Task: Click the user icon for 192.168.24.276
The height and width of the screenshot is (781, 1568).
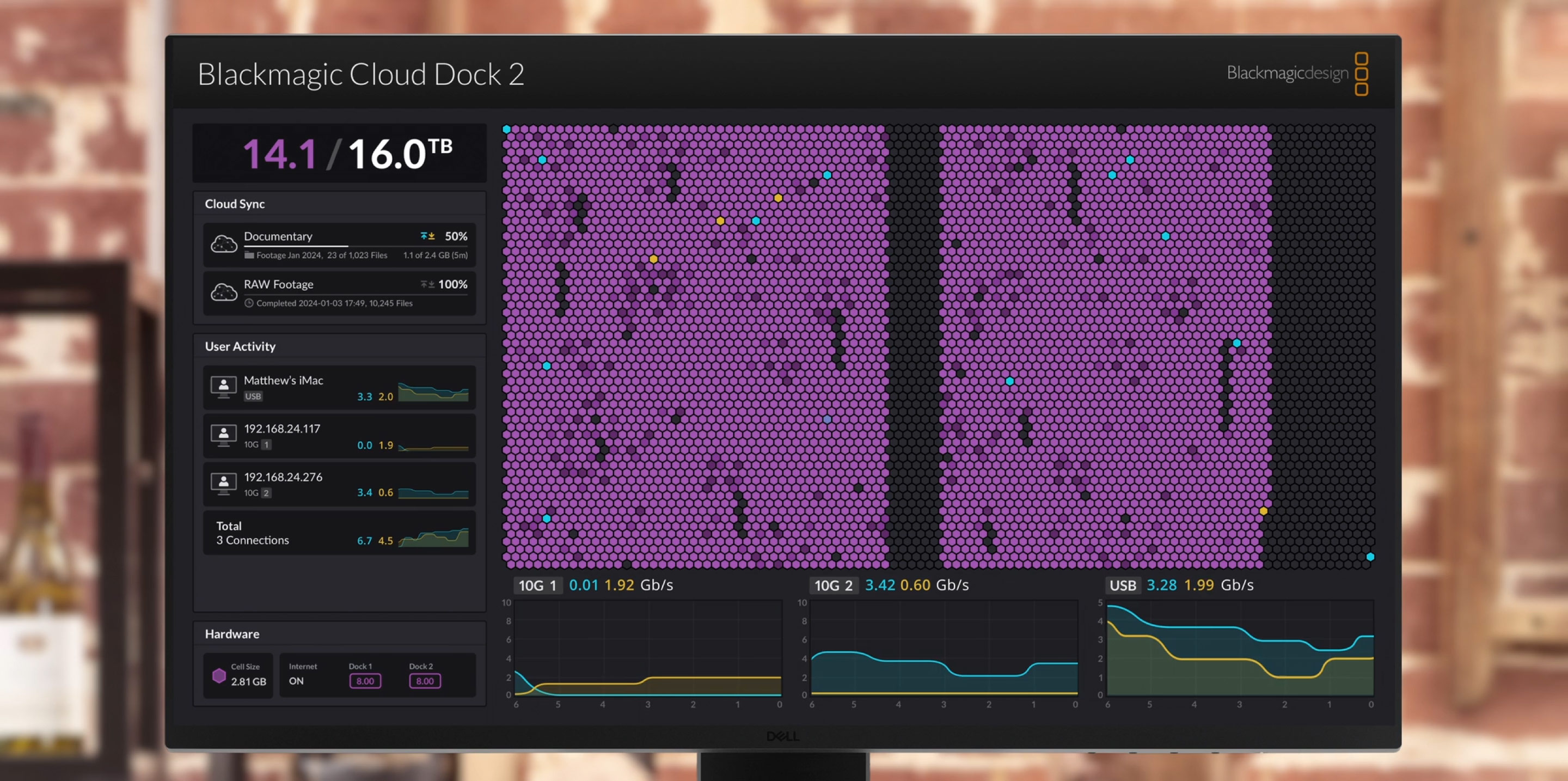Action: (x=223, y=483)
